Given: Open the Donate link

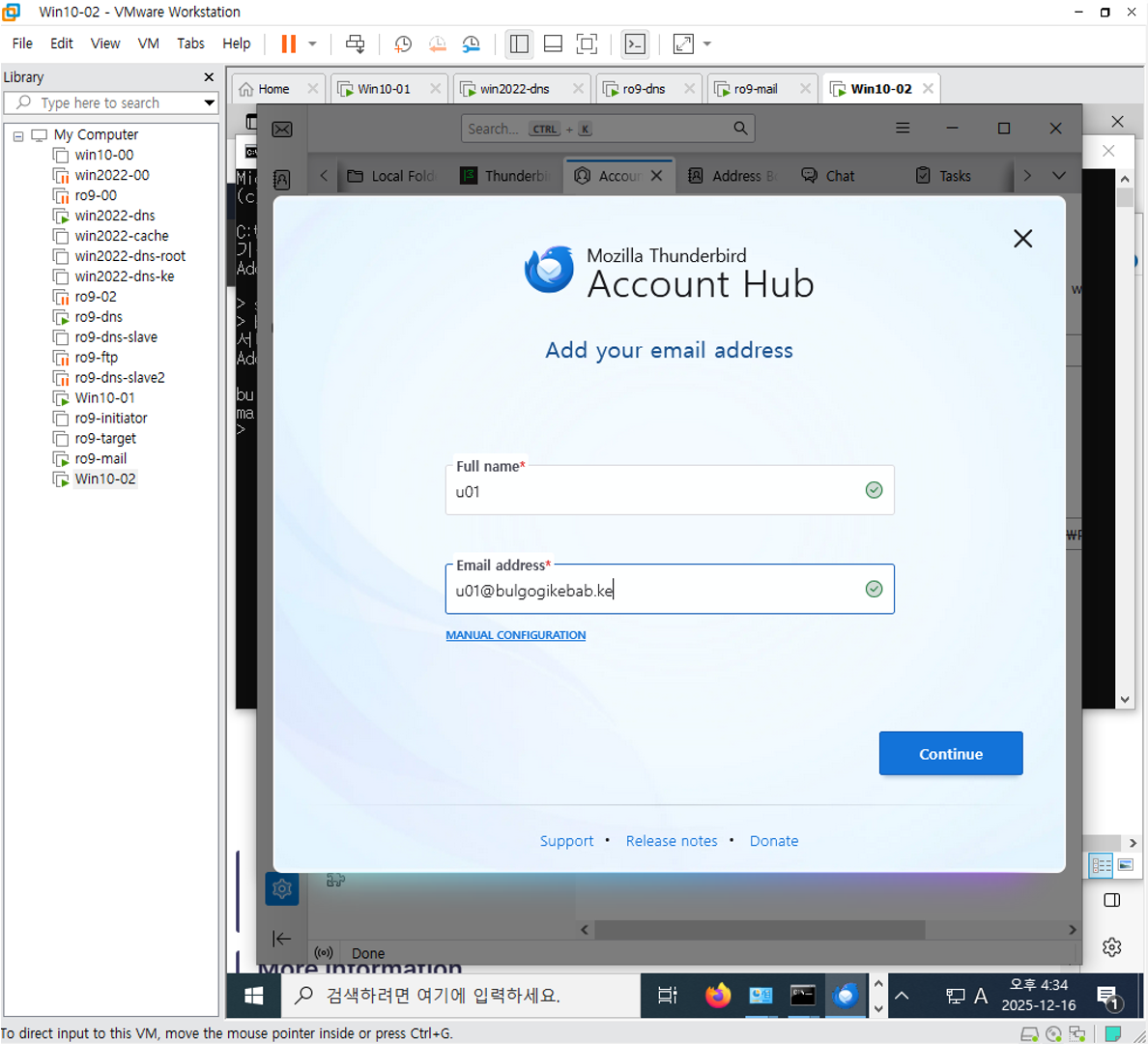Looking at the screenshot, I should click(x=774, y=841).
